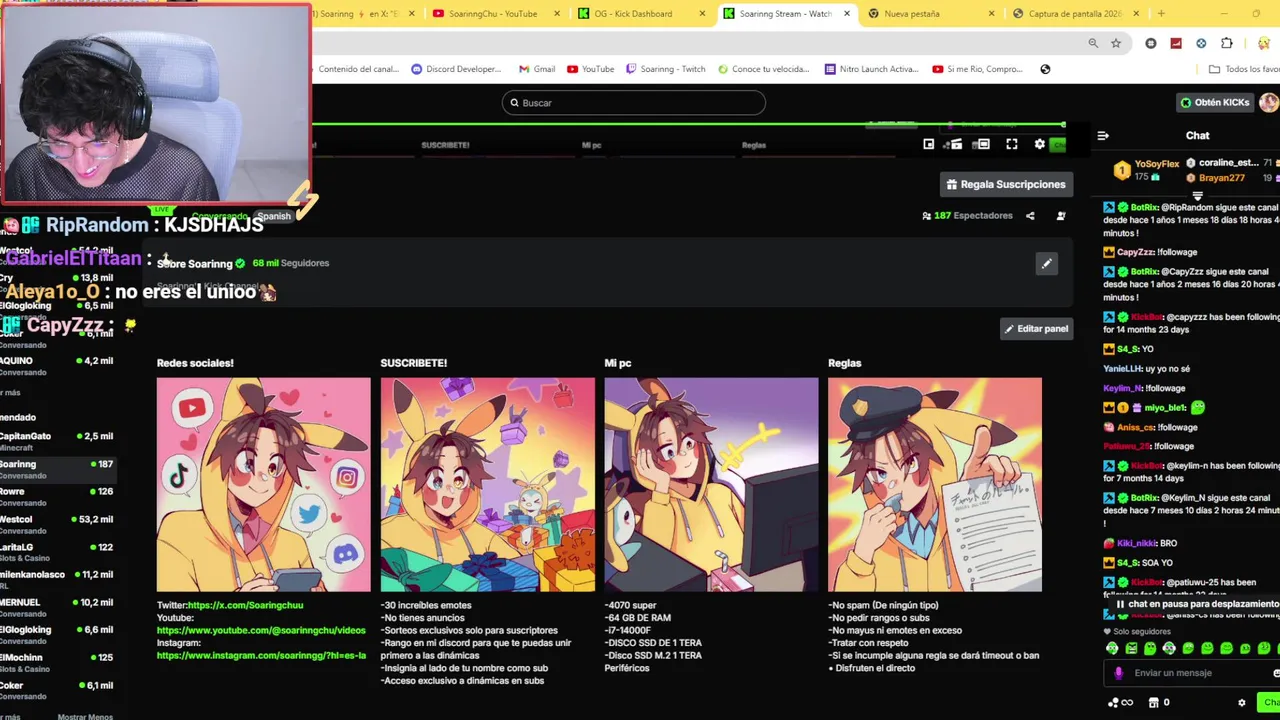The height and width of the screenshot is (720, 1280).
Task: Focus the Enviar un mensaje field
Action: pos(1190,673)
